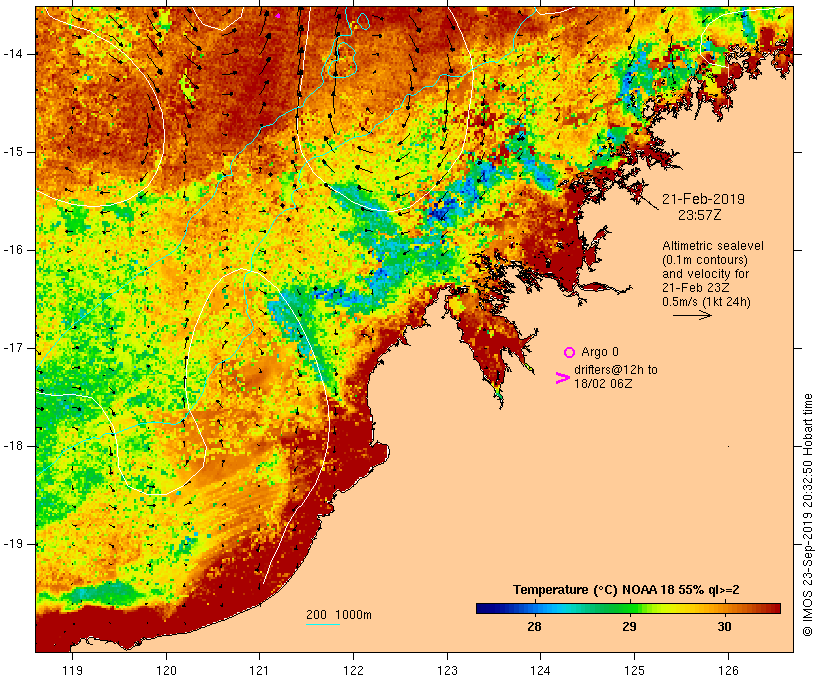
Task: Click the 'drifters@12h to' label
Action: point(616,370)
